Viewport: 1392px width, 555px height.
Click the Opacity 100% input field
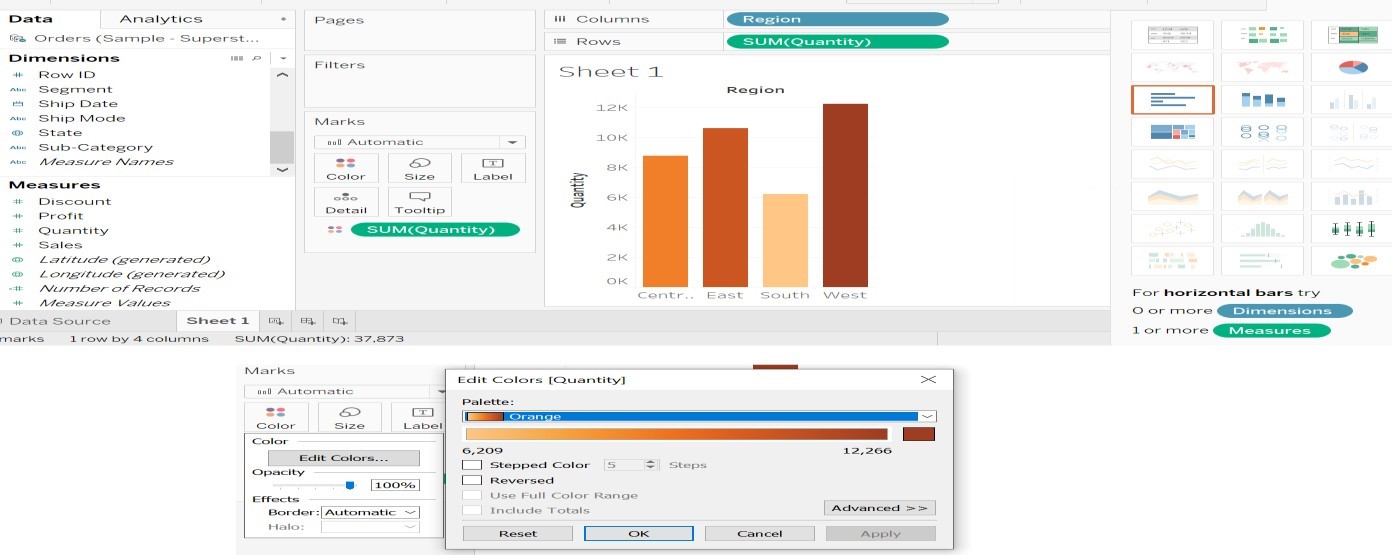tap(395, 485)
